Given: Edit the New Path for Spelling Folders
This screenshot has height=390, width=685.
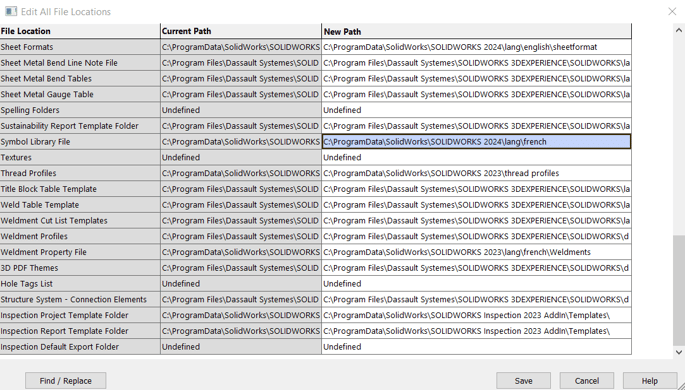Looking at the screenshot, I should pos(477,110).
